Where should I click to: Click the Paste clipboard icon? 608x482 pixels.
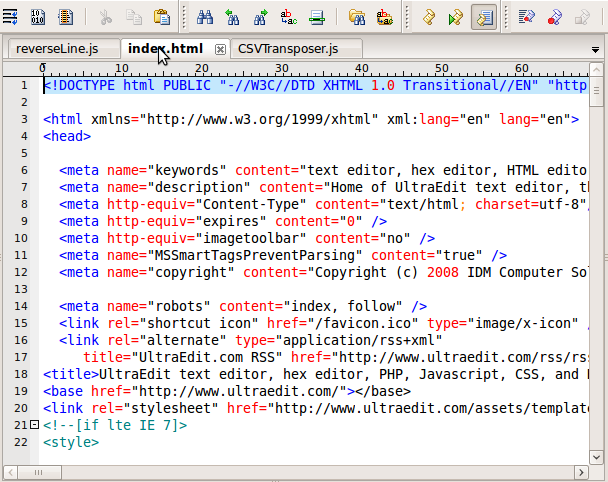point(162,17)
